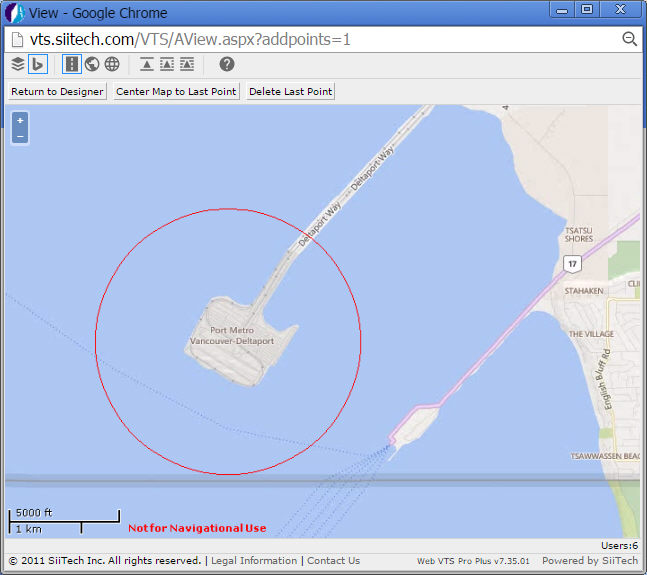Click the first label display icon
647x575 pixels.
click(x=147, y=64)
